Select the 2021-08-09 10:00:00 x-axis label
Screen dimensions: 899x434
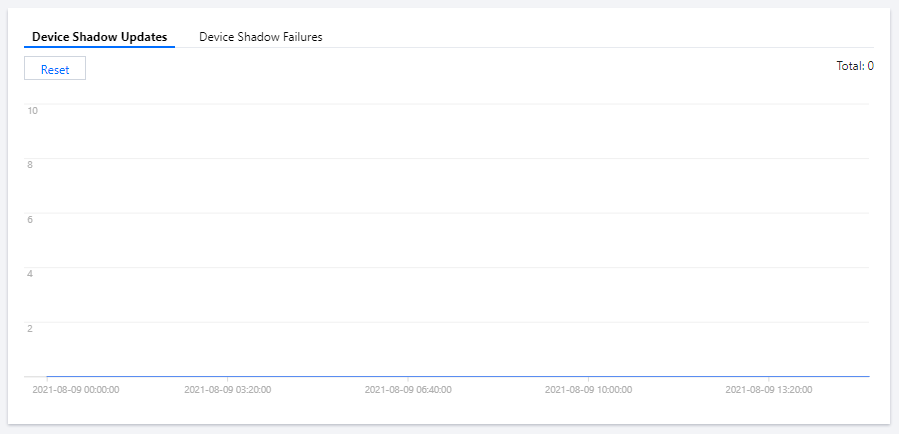587,390
